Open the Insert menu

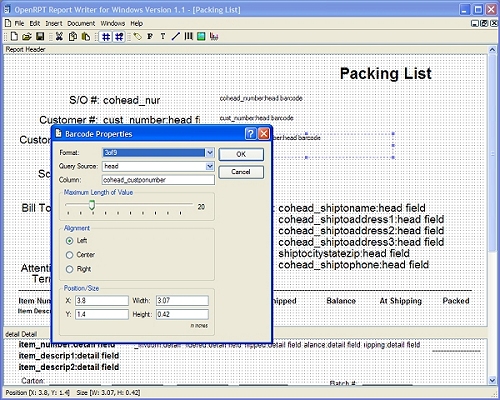(54, 23)
